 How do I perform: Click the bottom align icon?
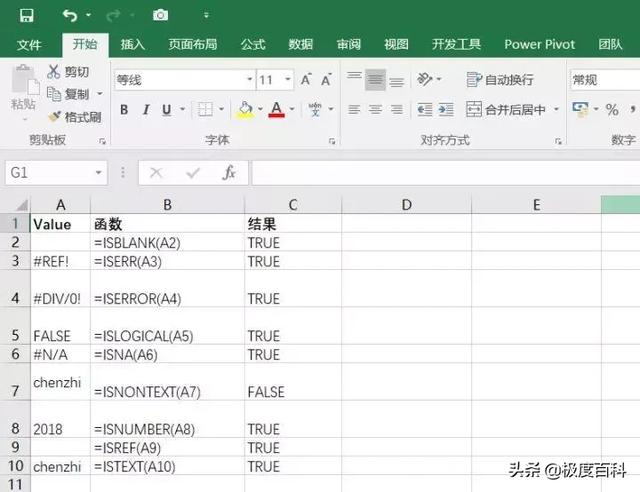click(x=396, y=82)
